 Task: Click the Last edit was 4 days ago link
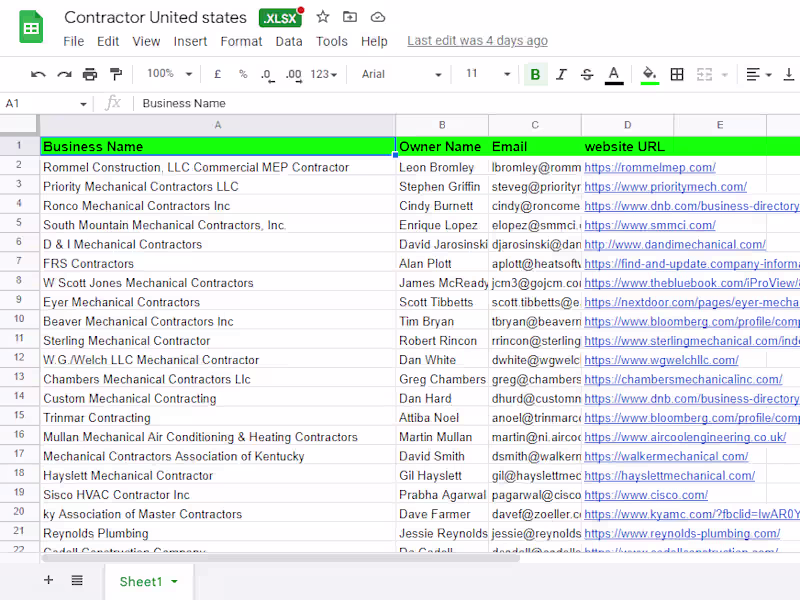[x=477, y=41]
